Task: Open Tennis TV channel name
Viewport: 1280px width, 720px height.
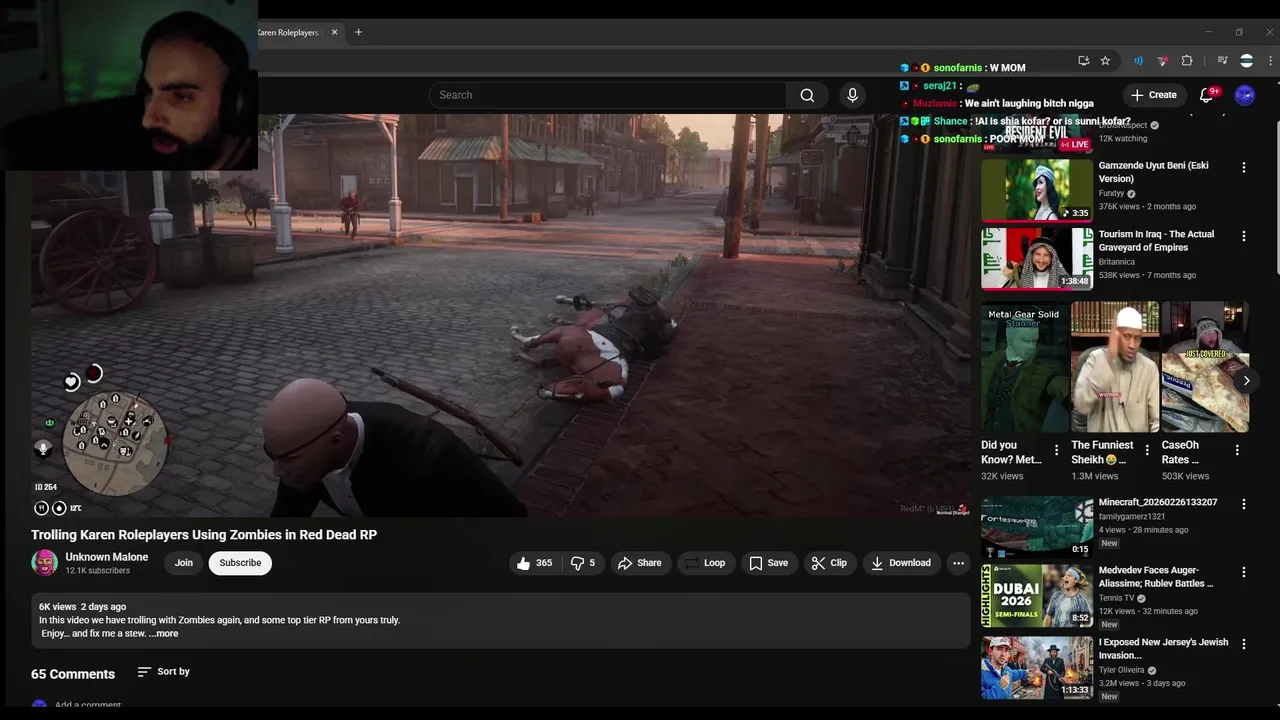Action: (x=1117, y=598)
